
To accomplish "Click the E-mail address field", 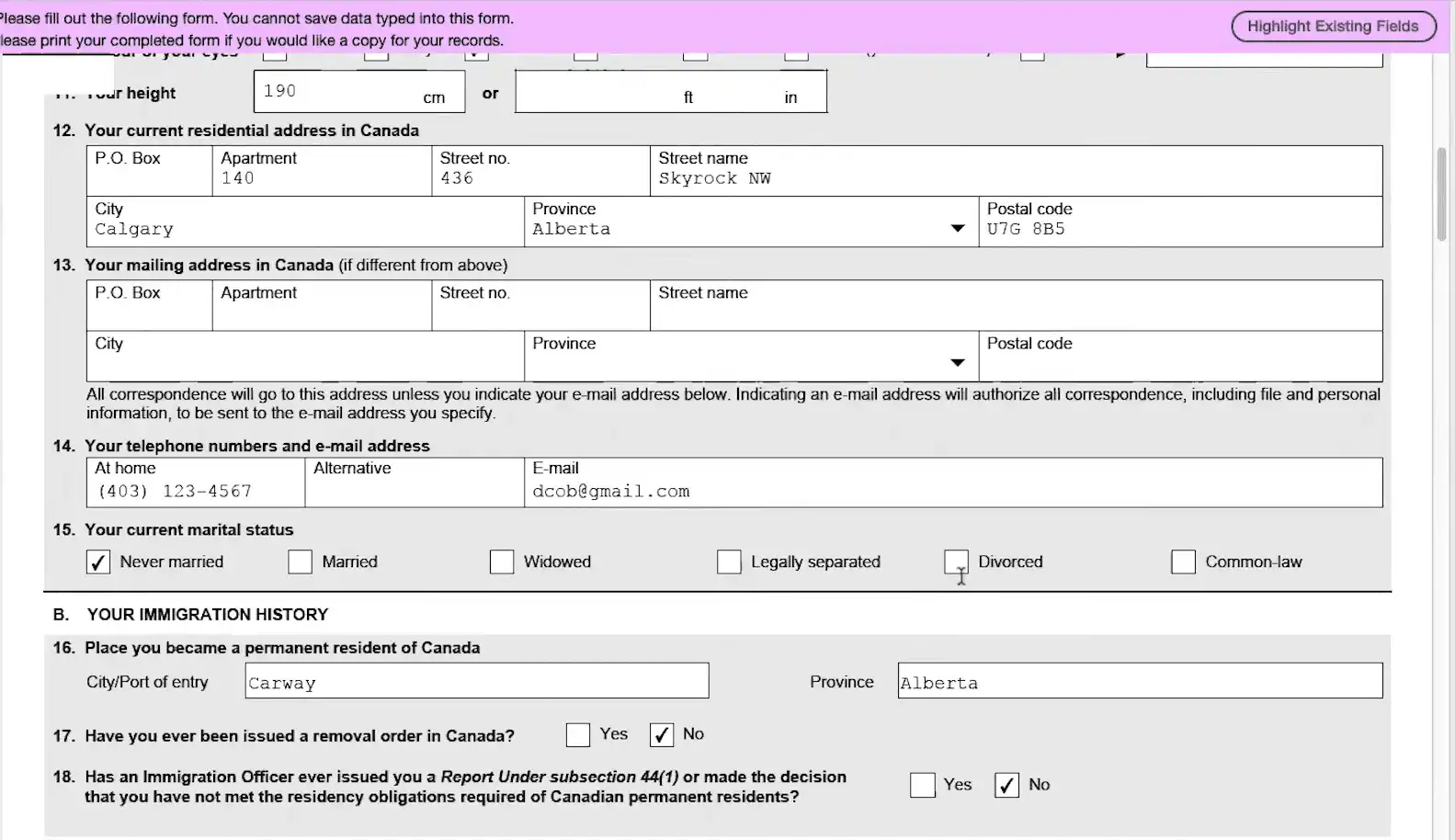I will coord(952,492).
